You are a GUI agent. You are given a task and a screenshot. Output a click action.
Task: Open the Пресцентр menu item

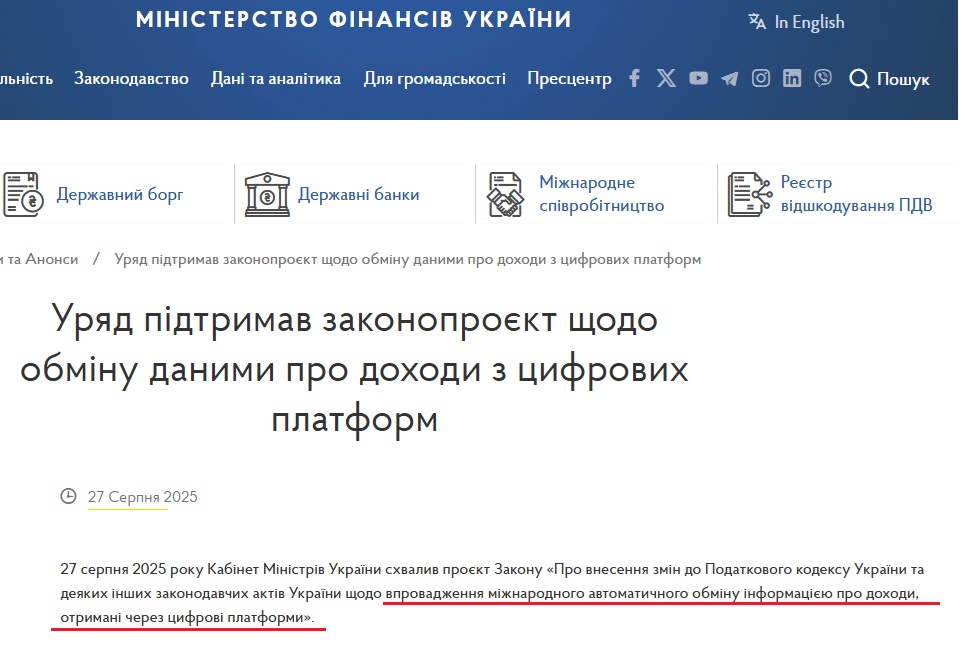568,78
